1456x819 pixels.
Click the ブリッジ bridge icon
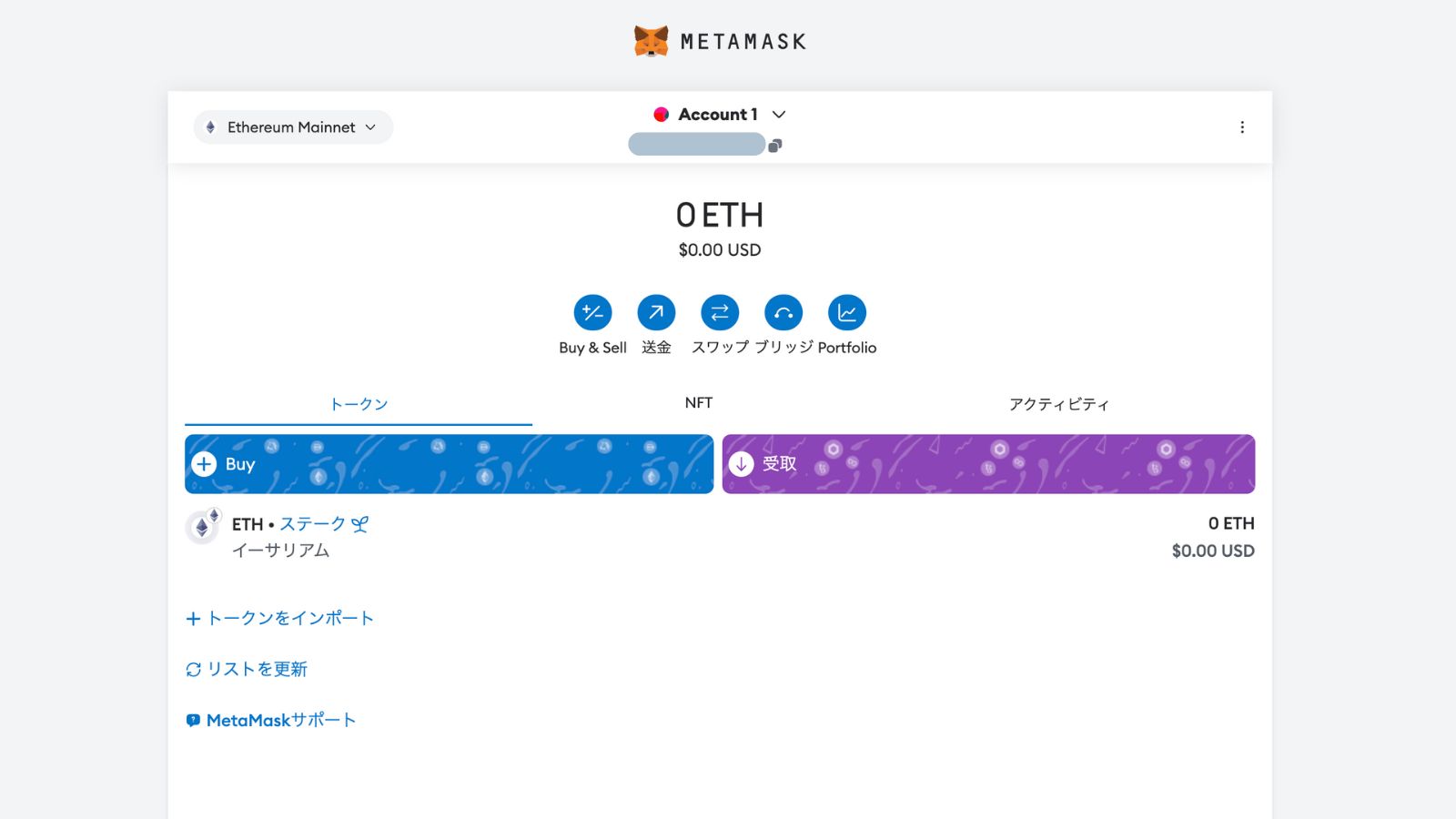click(x=784, y=313)
